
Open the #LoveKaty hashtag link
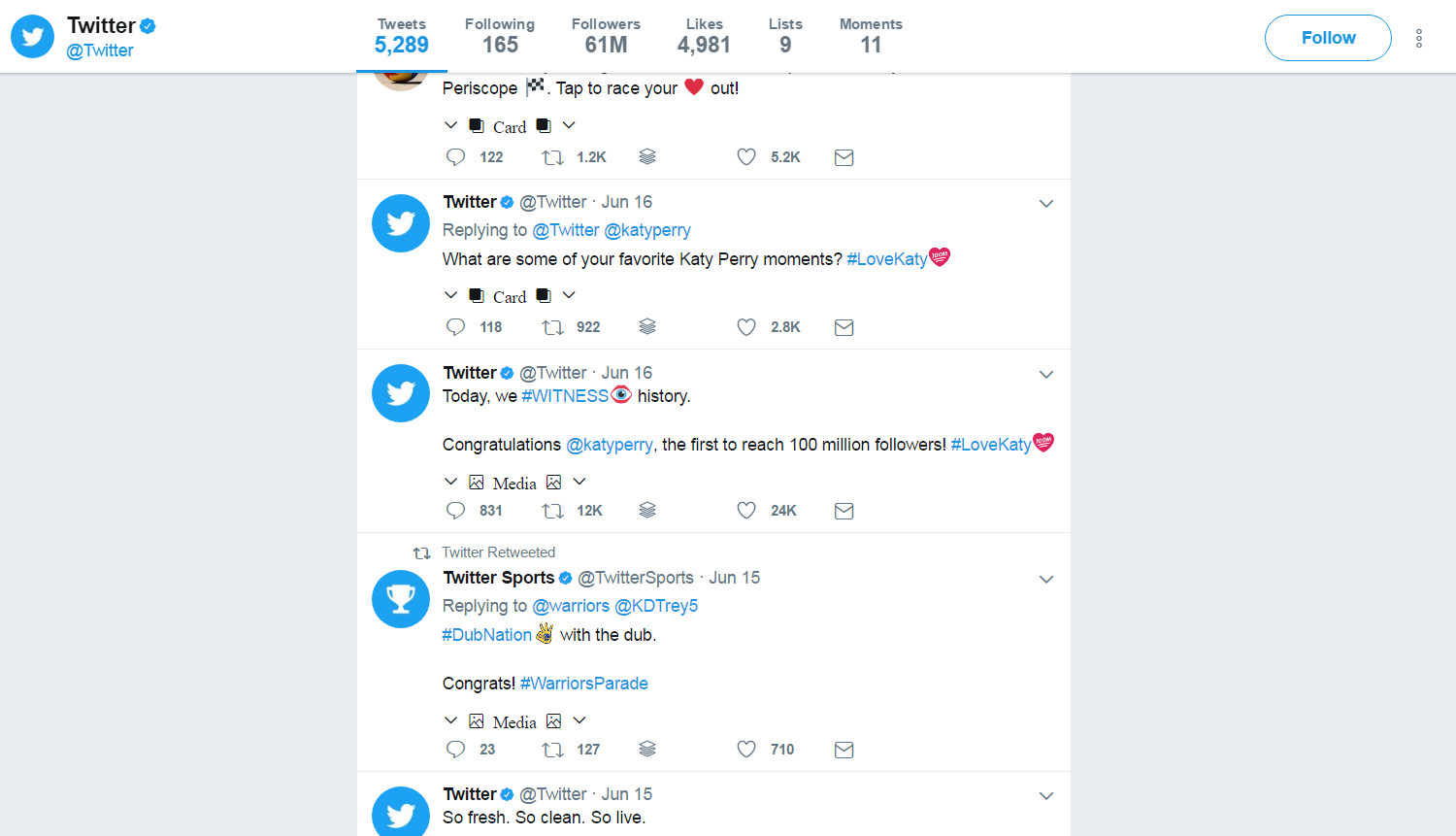[x=886, y=258]
